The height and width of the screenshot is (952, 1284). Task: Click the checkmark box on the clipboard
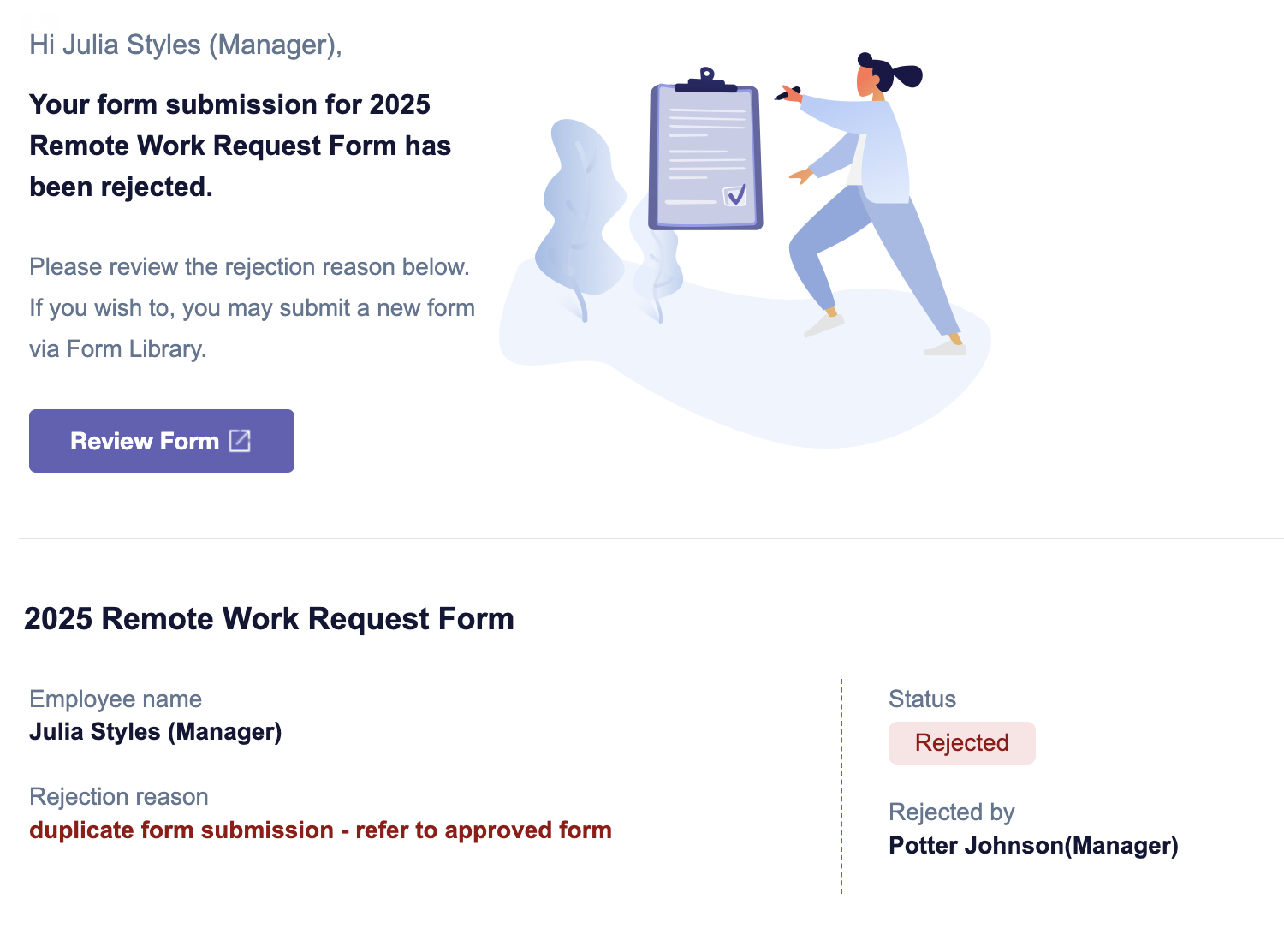[x=735, y=196]
